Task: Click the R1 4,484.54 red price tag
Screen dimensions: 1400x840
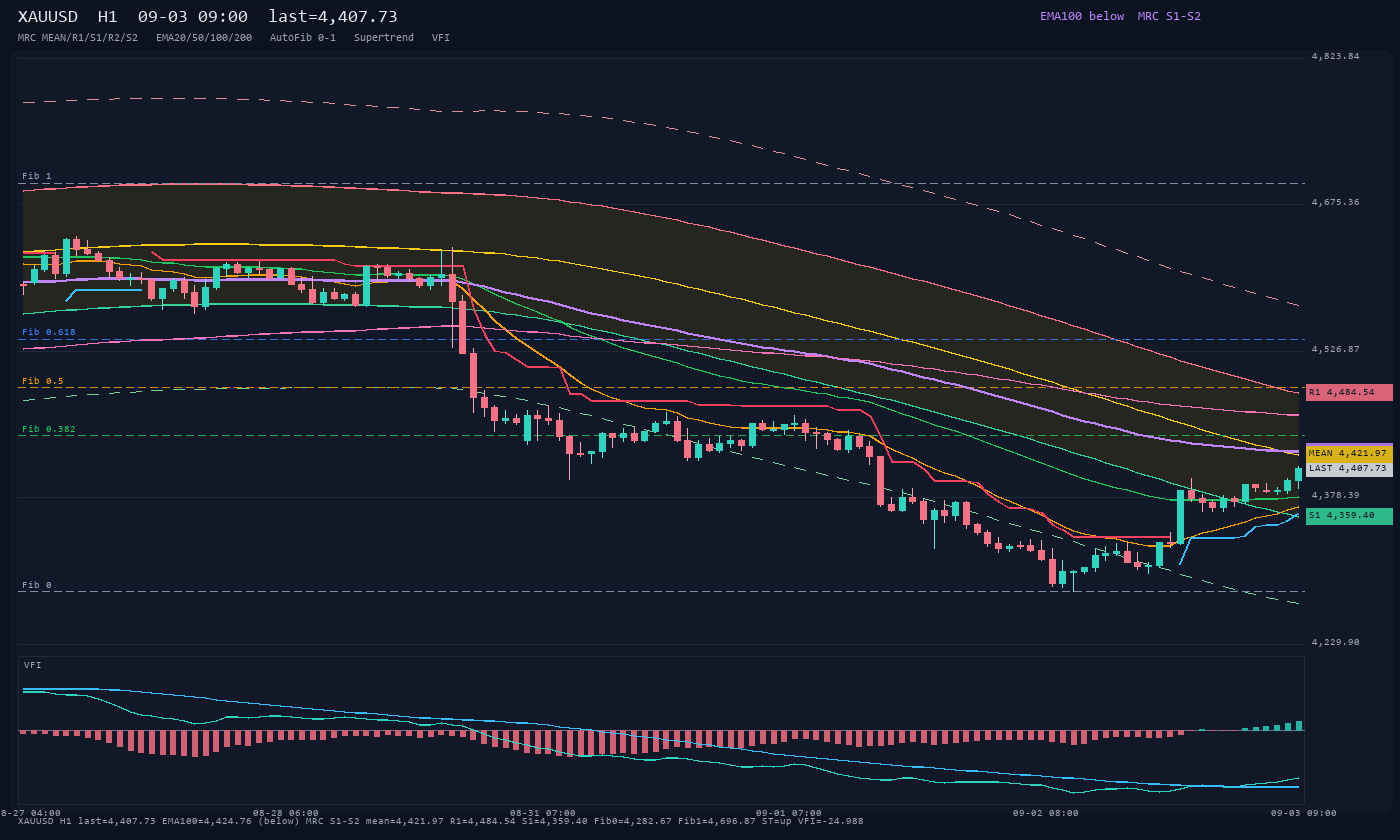Action: tap(1349, 392)
